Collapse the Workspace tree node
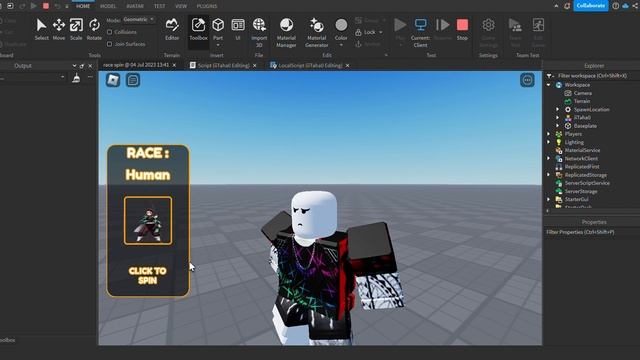The height and width of the screenshot is (360, 640). pyautogui.click(x=549, y=85)
